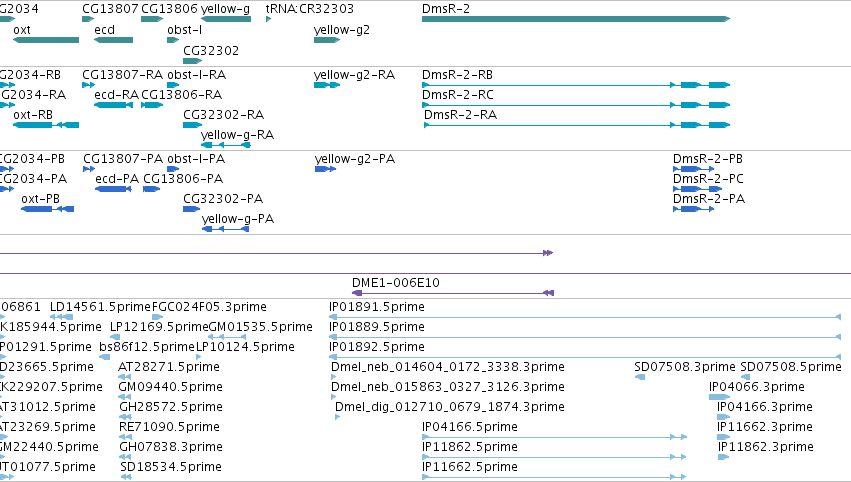Click EST bs86f12.5prime

coord(105,357)
